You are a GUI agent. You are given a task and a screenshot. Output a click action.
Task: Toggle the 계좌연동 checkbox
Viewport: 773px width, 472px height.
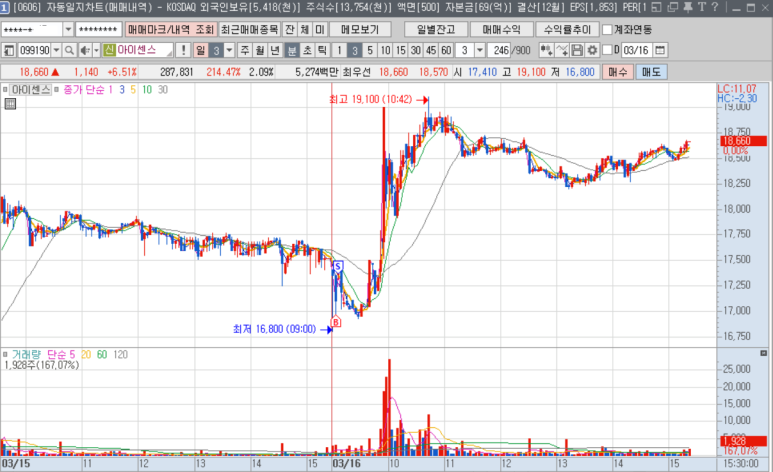click(x=607, y=30)
